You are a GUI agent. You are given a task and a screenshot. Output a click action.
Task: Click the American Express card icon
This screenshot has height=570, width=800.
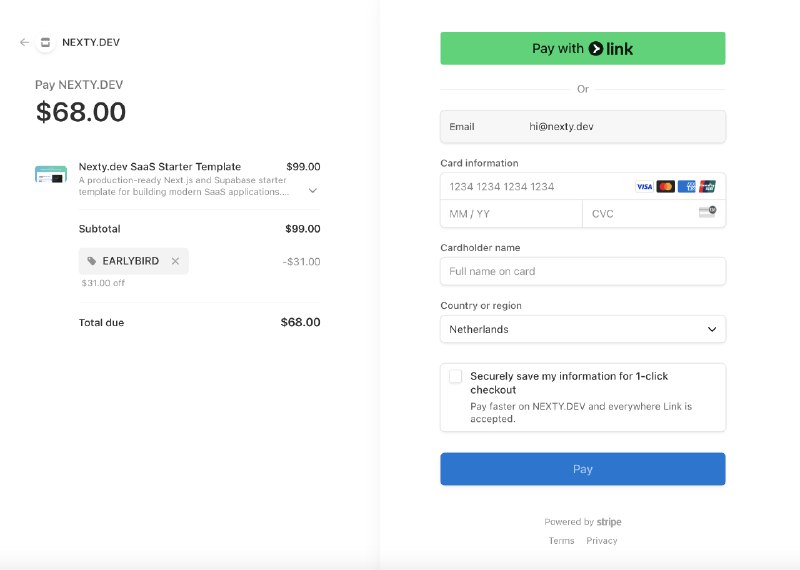(687, 186)
